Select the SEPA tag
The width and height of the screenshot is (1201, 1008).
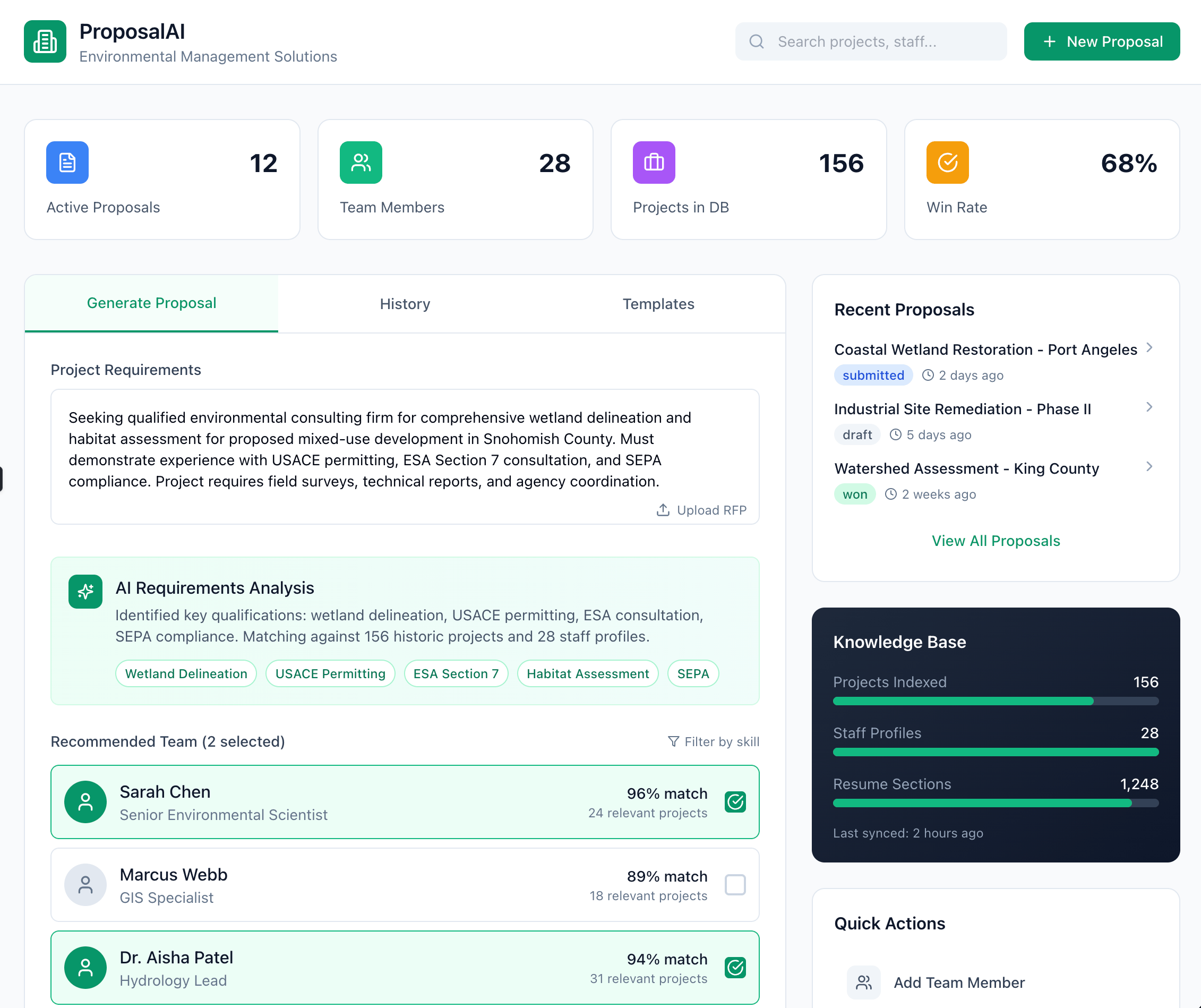692,673
